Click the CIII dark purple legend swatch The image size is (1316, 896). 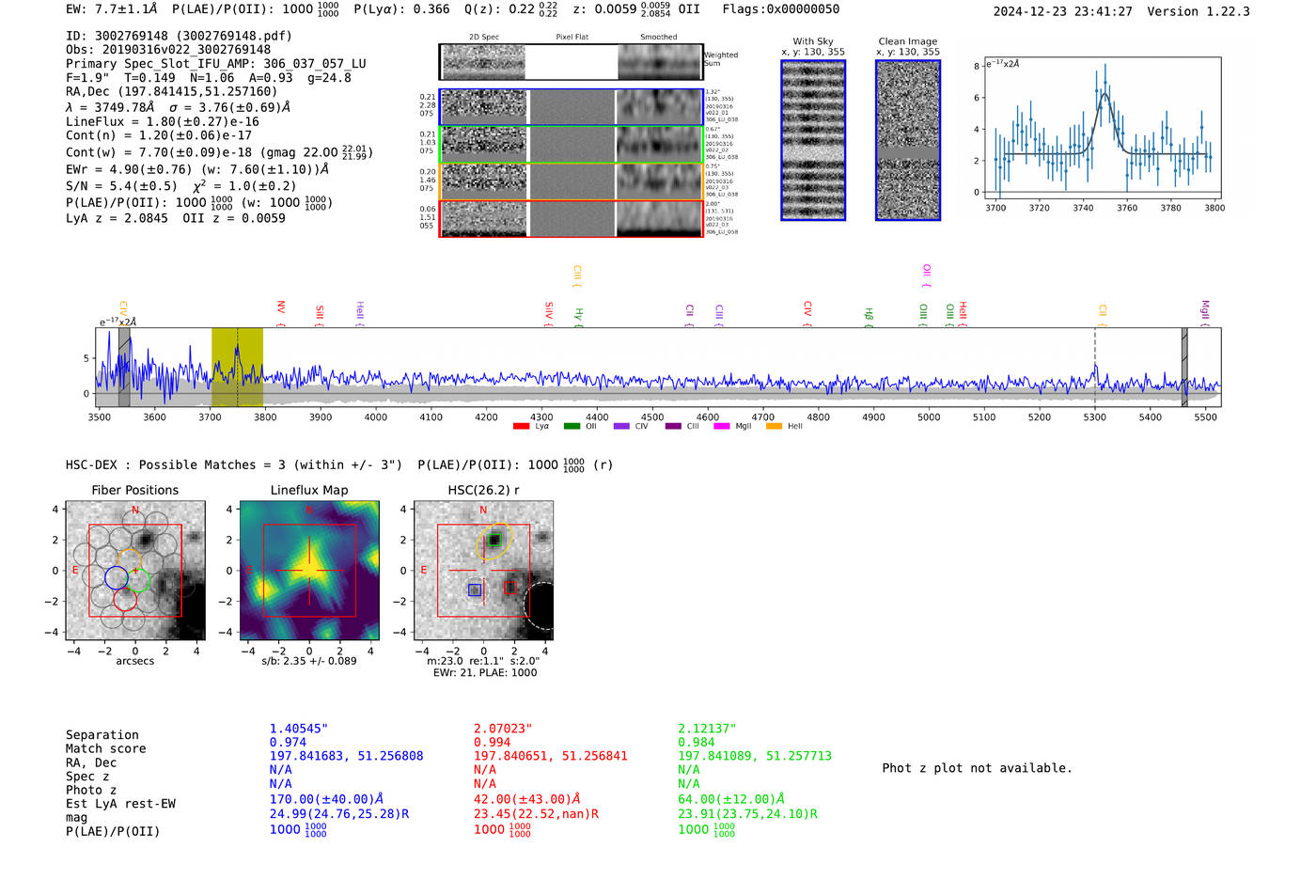coord(673,426)
